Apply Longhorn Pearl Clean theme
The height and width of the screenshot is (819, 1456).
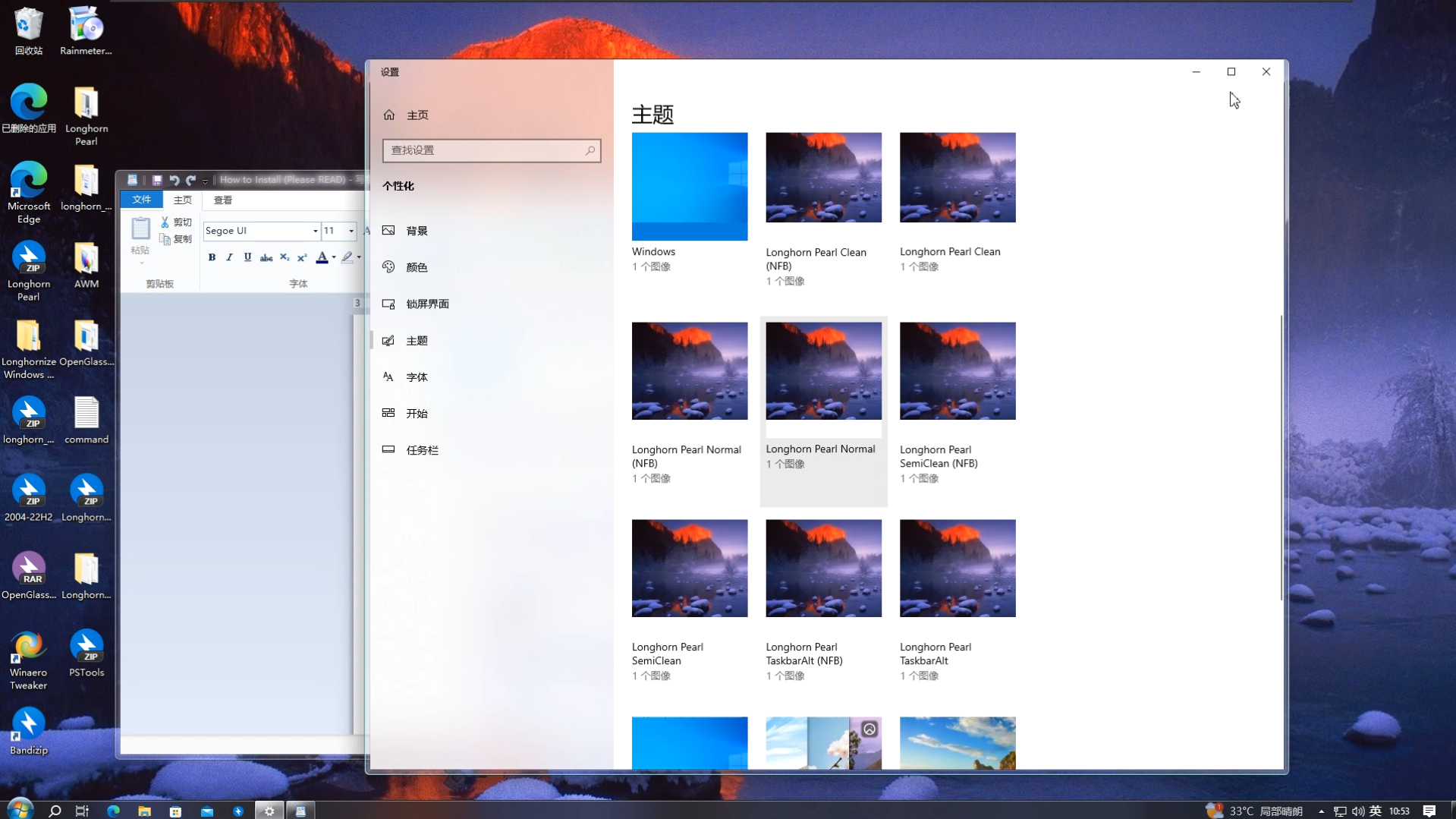[958, 178]
